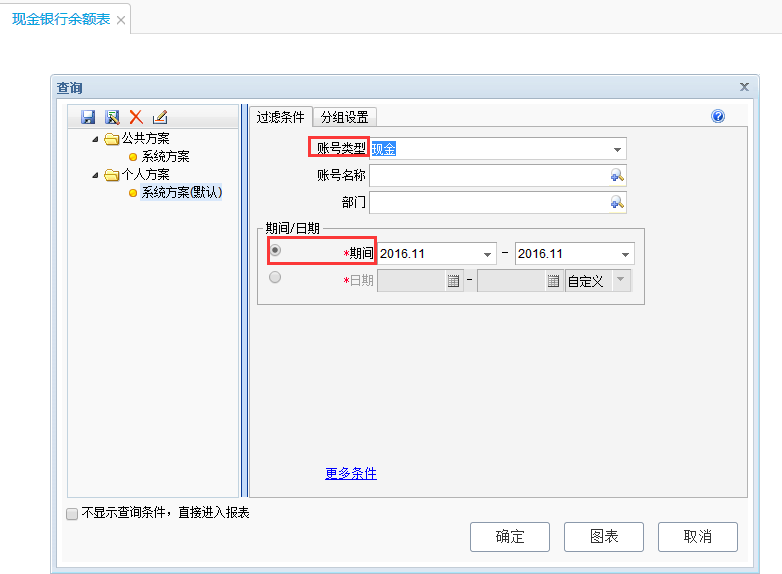Open the end period 2016.11 dropdown
Viewport: 782px width, 574px height.
(625, 254)
